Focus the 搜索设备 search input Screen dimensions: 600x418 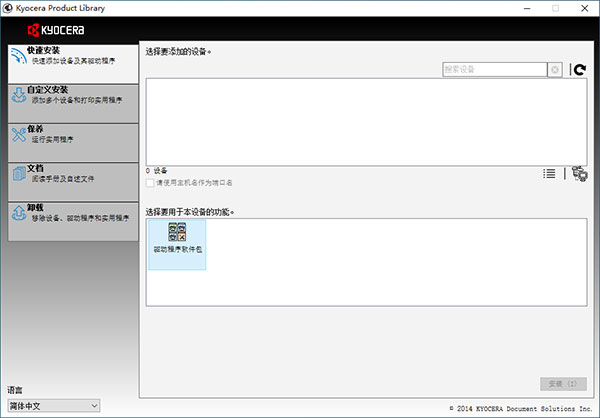(494, 70)
